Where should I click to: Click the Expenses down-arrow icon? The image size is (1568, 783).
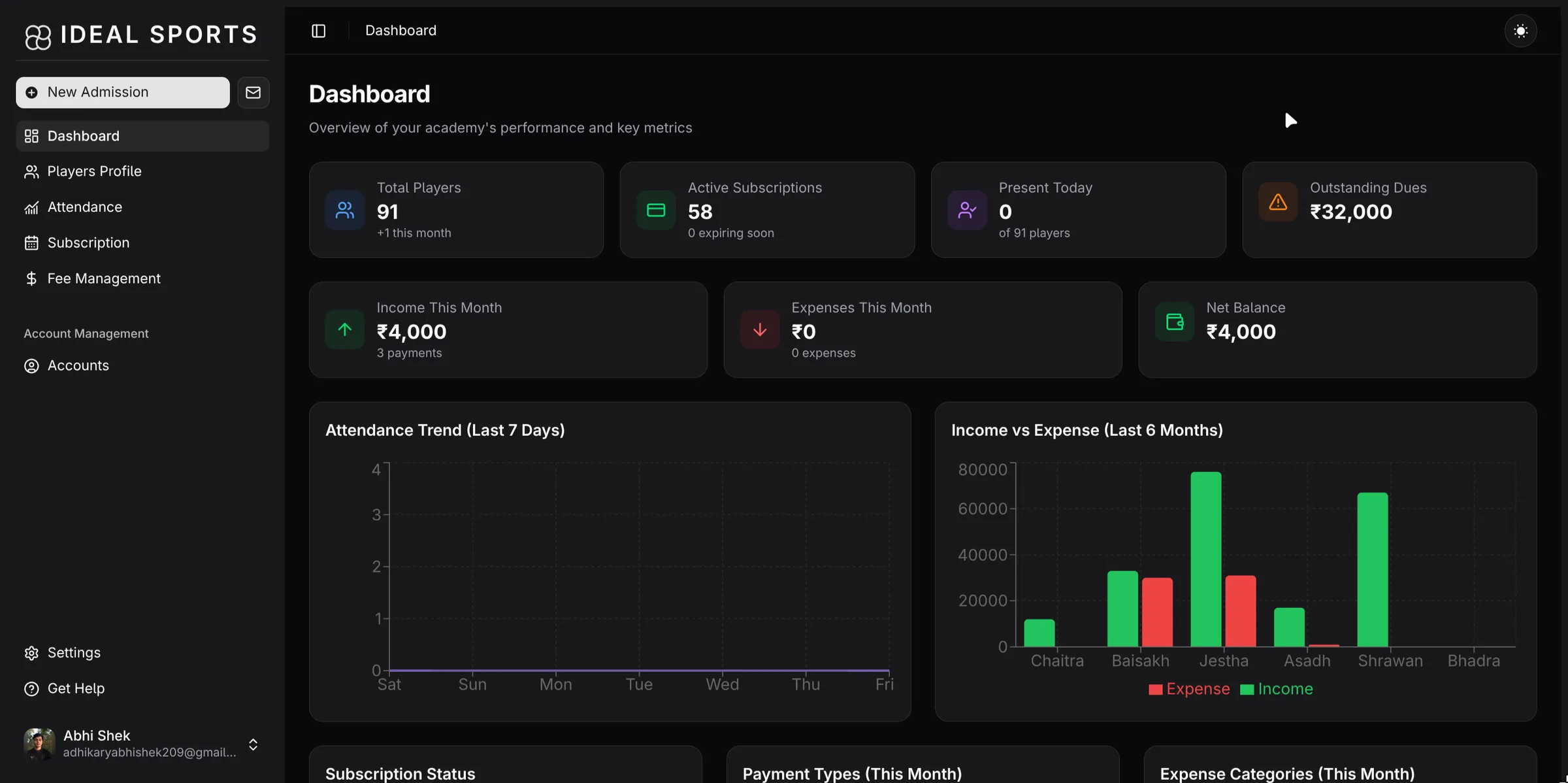[760, 330]
